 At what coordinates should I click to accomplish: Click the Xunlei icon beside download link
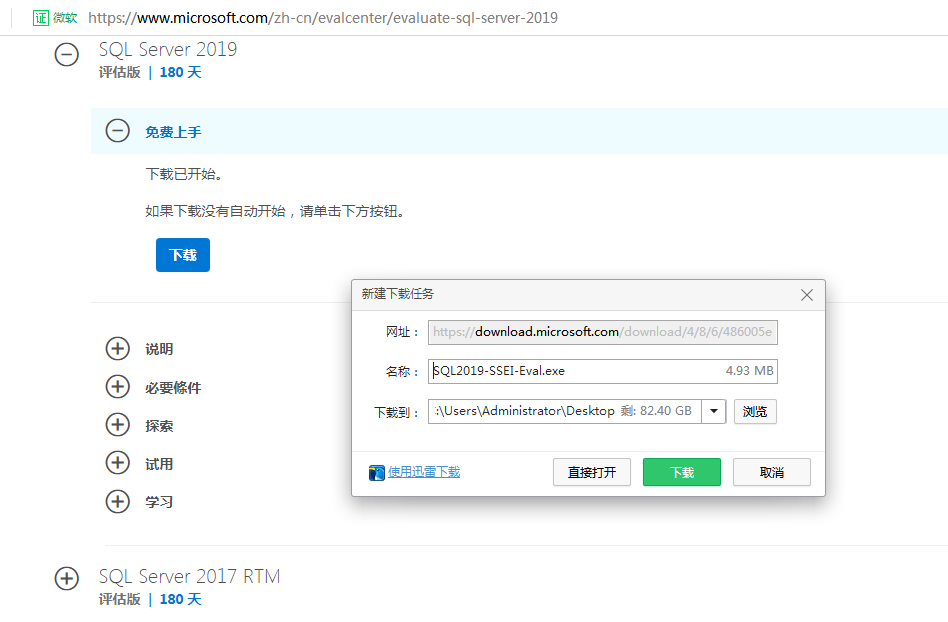point(377,473)
